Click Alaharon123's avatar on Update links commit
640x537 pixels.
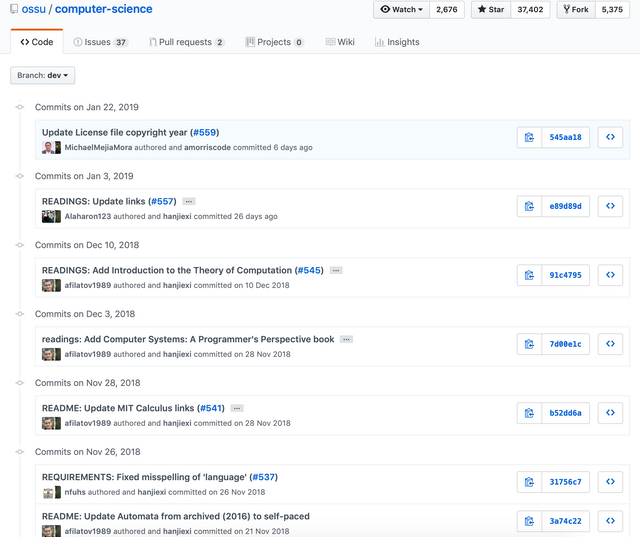48,216
